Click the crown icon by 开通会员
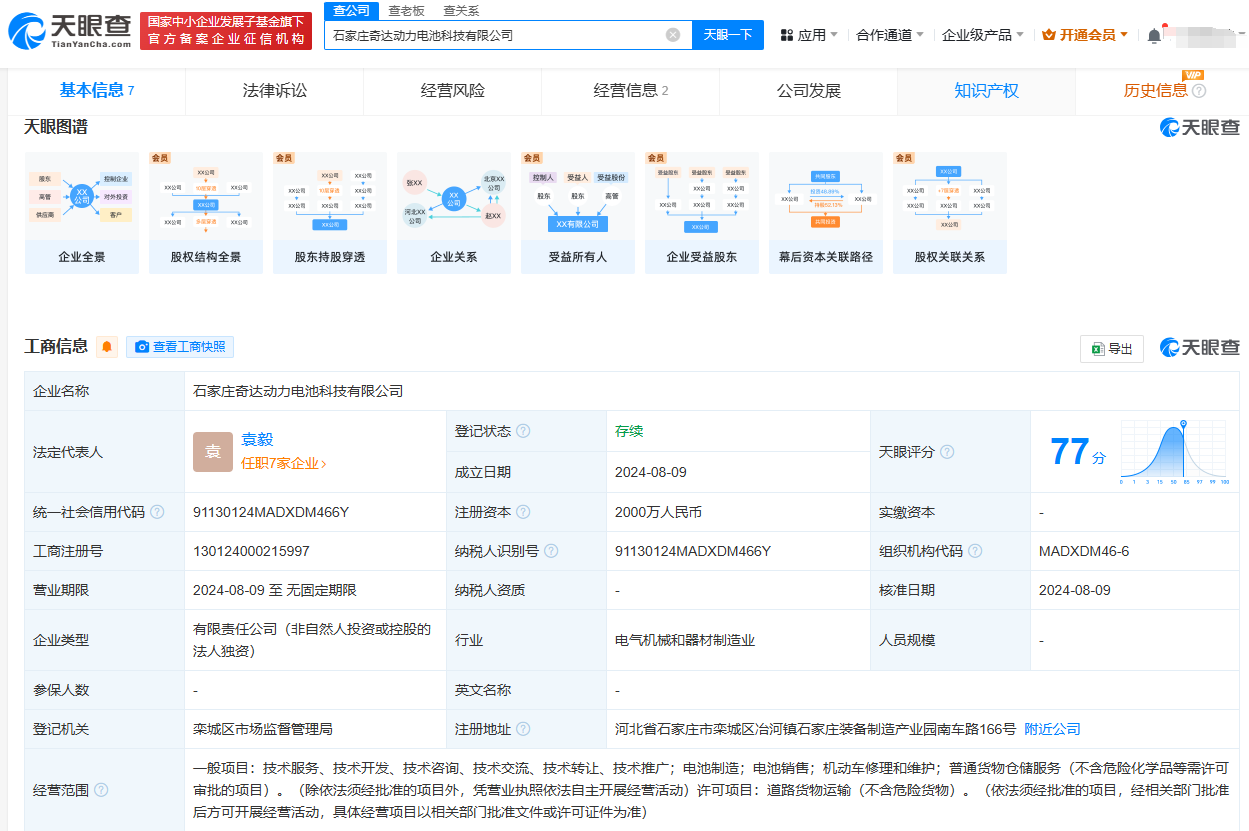 click(1048, 35)
